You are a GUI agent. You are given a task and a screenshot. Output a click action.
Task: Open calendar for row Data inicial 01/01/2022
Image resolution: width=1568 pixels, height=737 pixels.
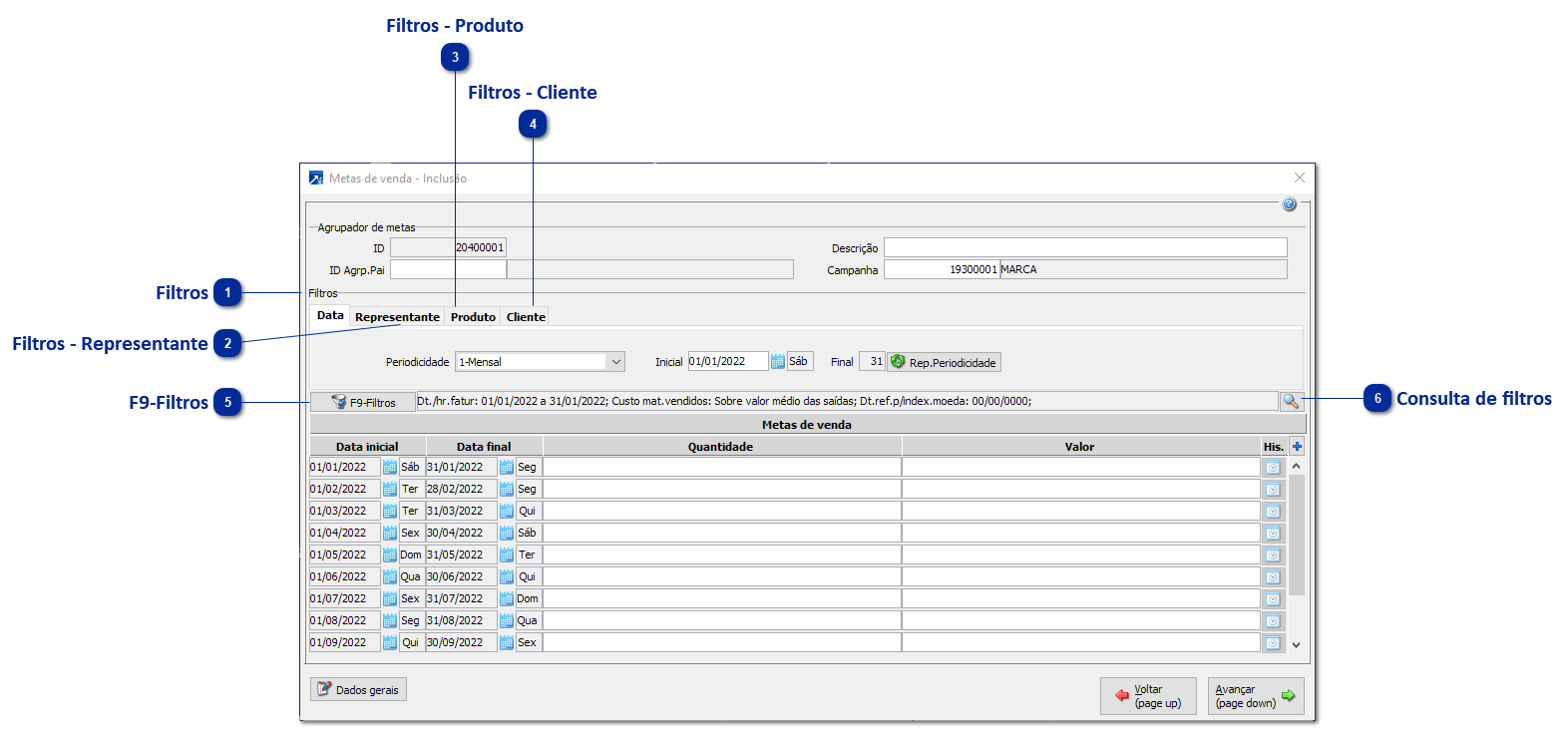pos(390,467)
